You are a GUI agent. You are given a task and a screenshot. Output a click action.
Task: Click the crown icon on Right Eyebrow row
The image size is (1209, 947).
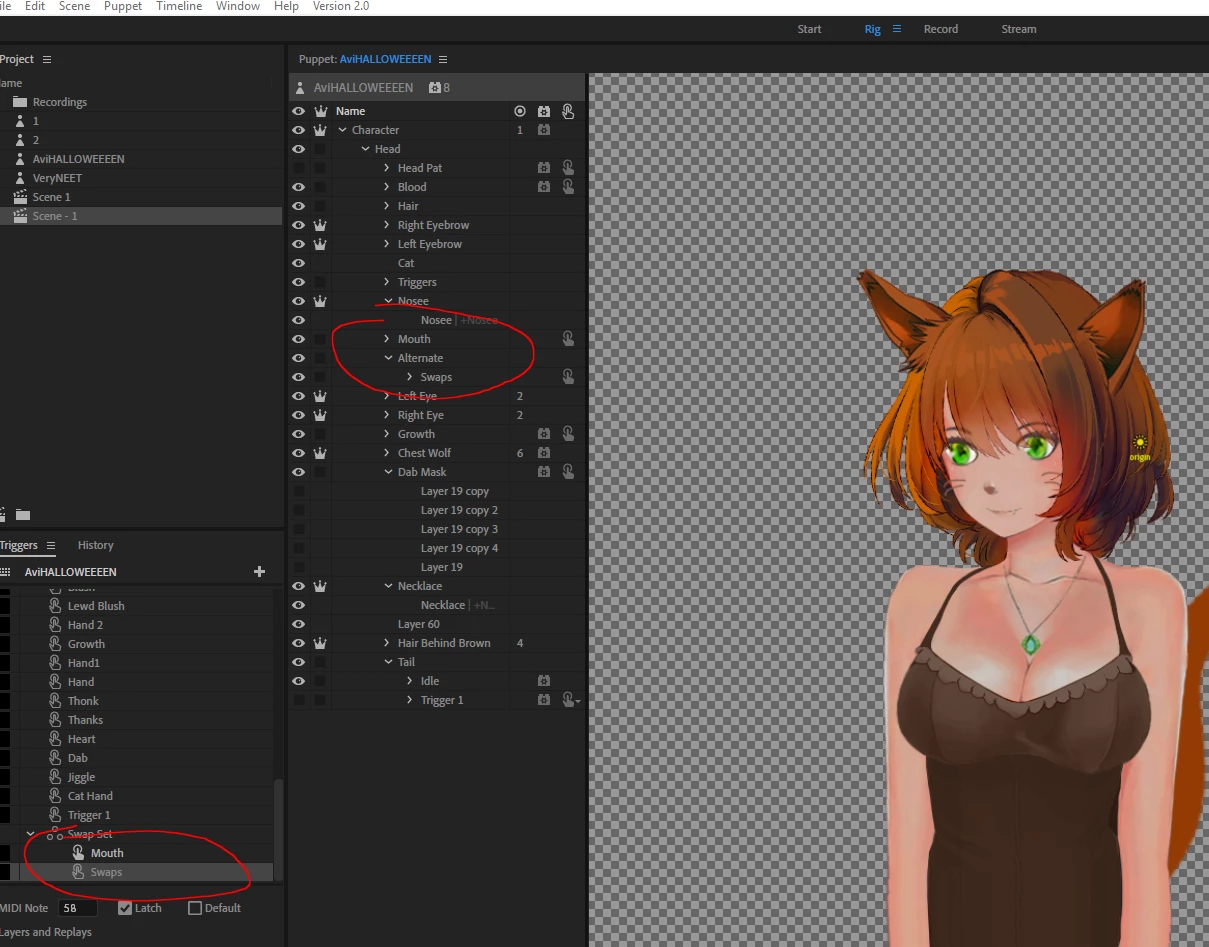pyautogui.click(x=320, y=225)
